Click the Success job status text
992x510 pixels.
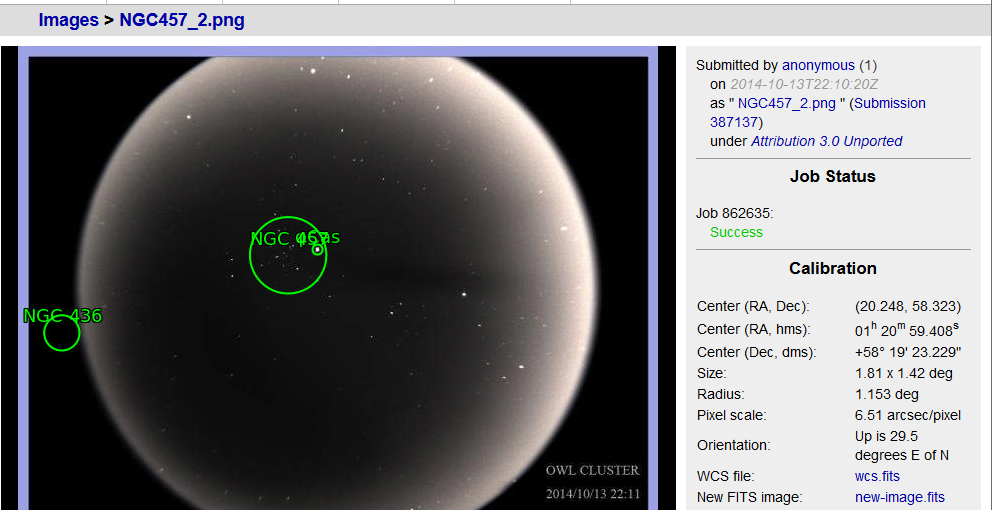tap(736, 232)
